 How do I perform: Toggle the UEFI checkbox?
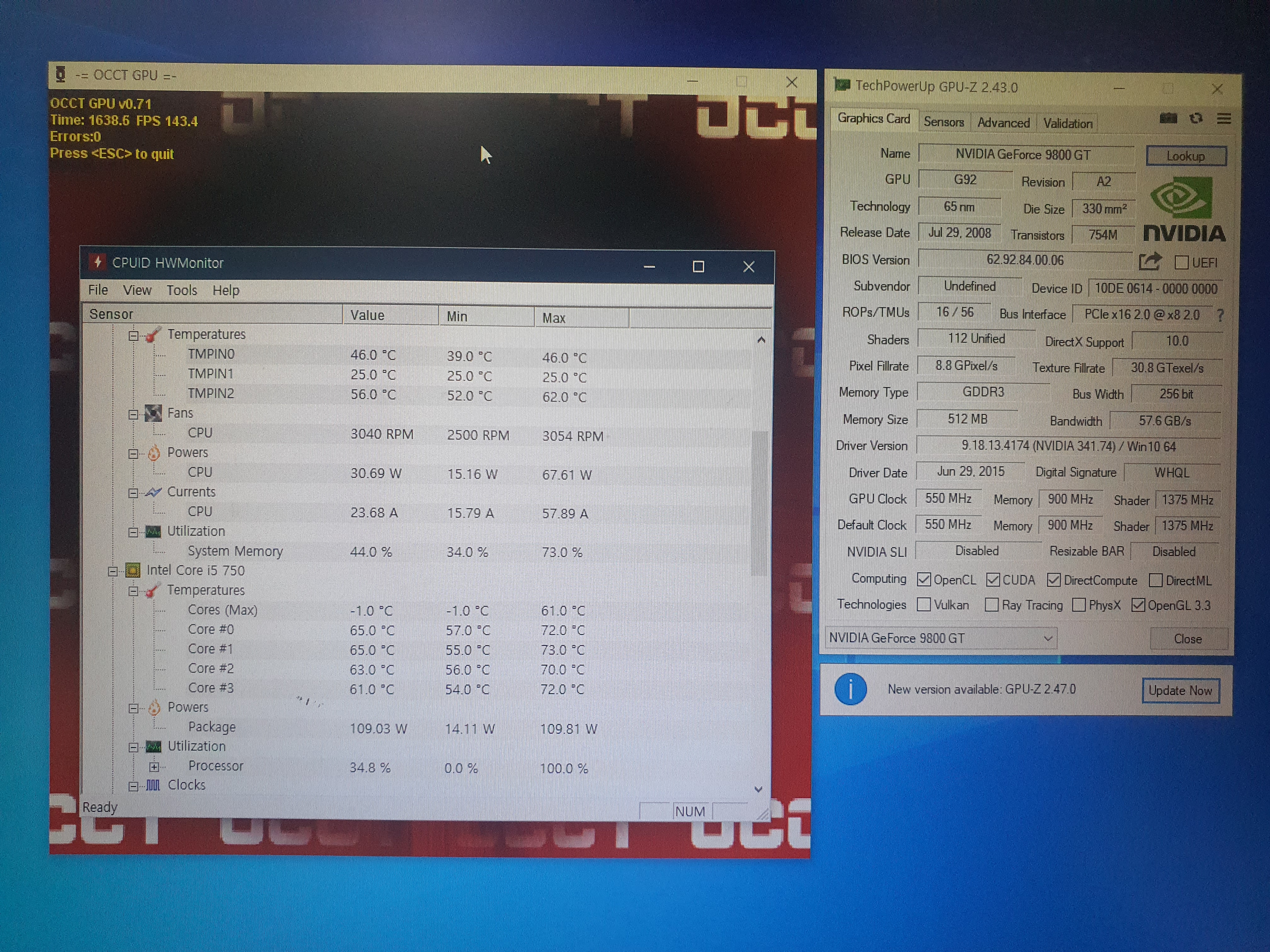point(1181,262)
